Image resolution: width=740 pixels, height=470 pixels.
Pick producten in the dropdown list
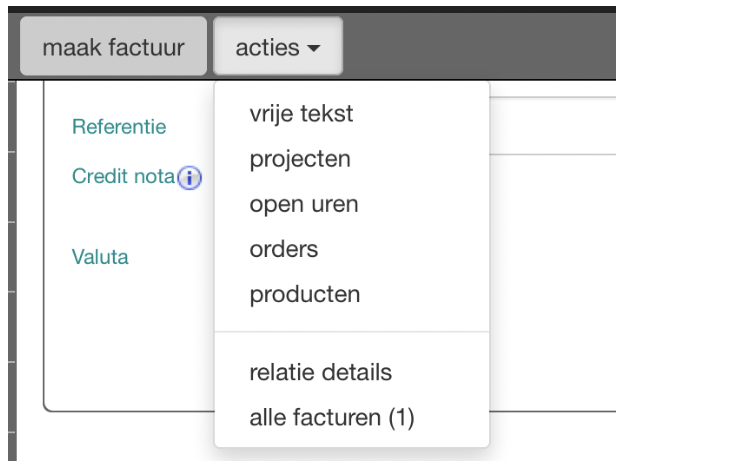coord(304,295)
